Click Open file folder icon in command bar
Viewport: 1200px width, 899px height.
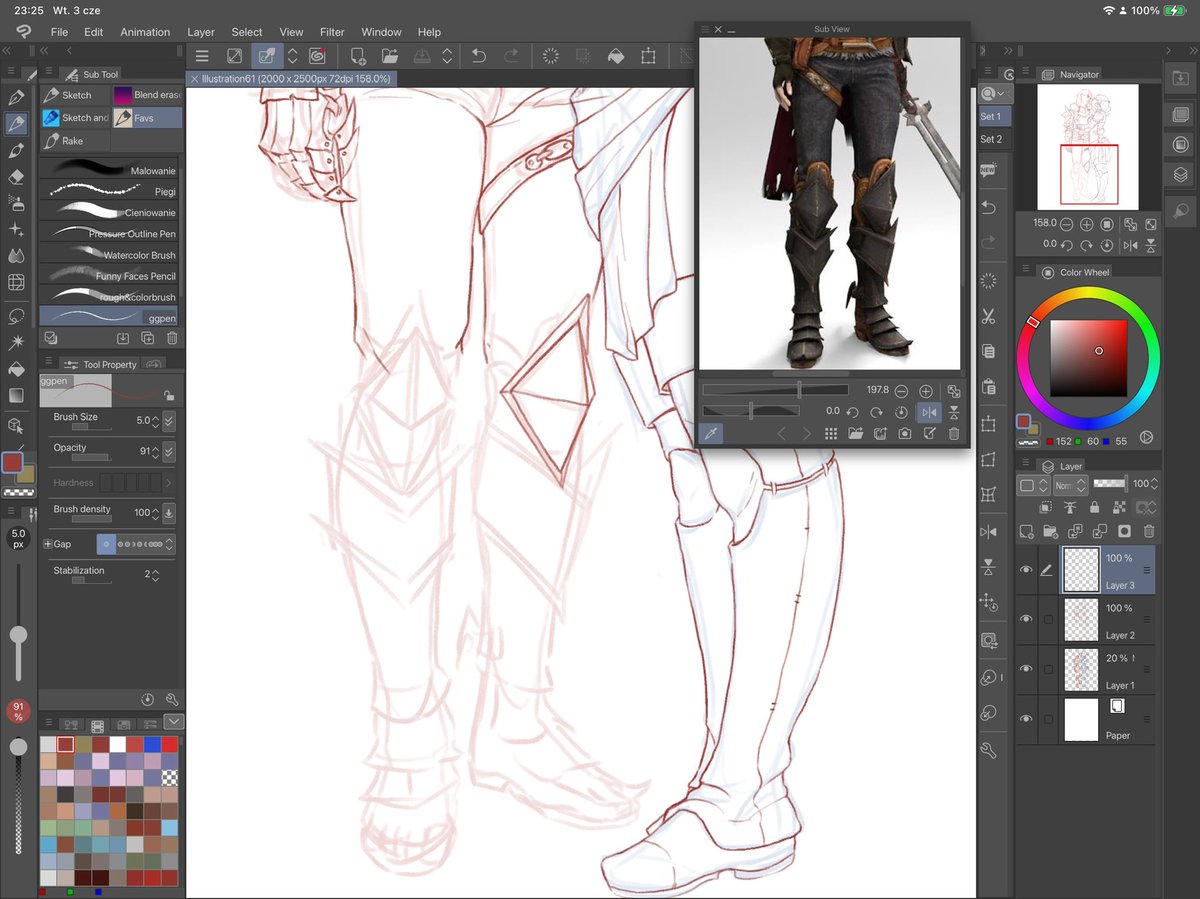[389, 57]
